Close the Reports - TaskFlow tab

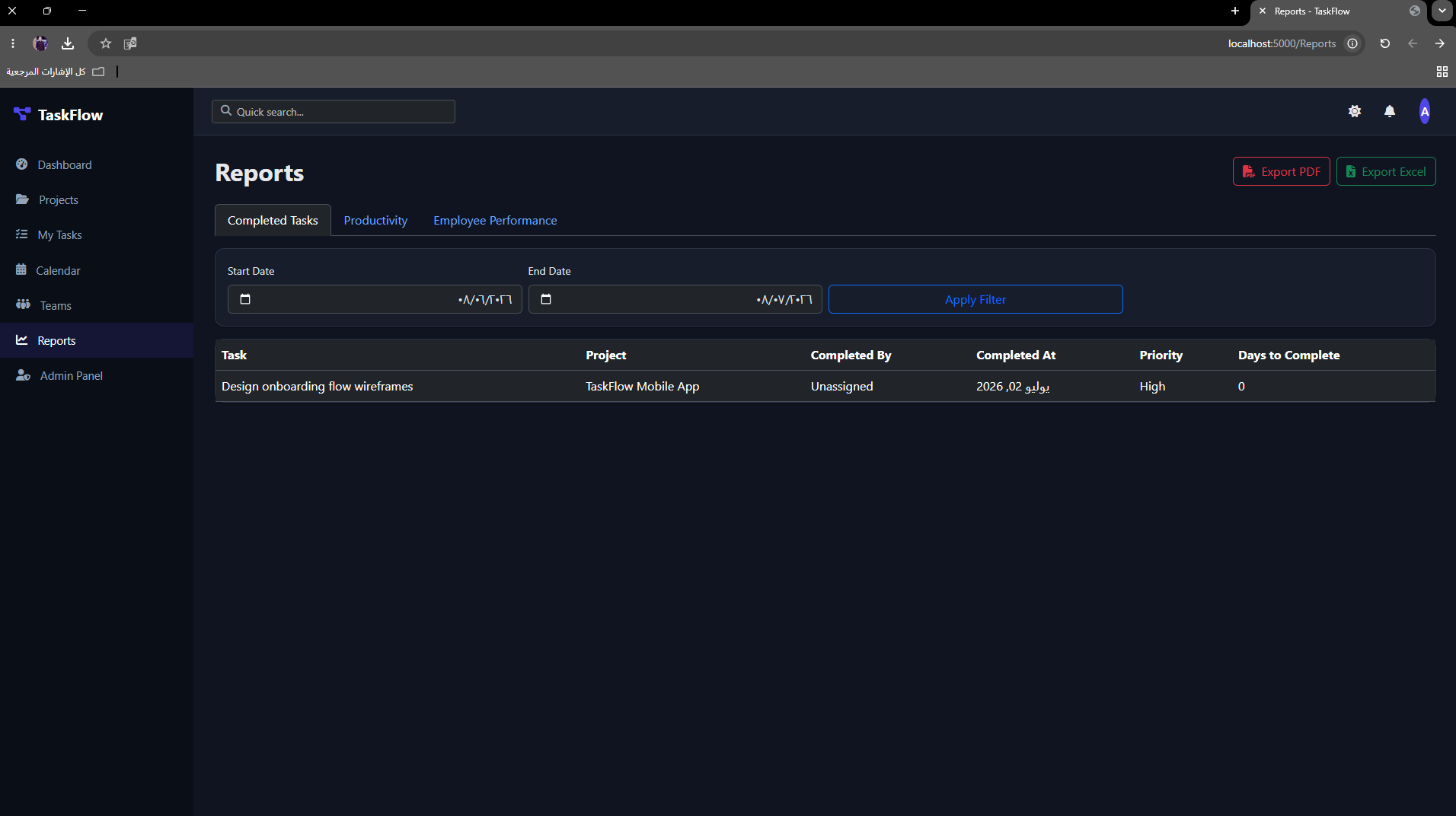click(1263, 11)
